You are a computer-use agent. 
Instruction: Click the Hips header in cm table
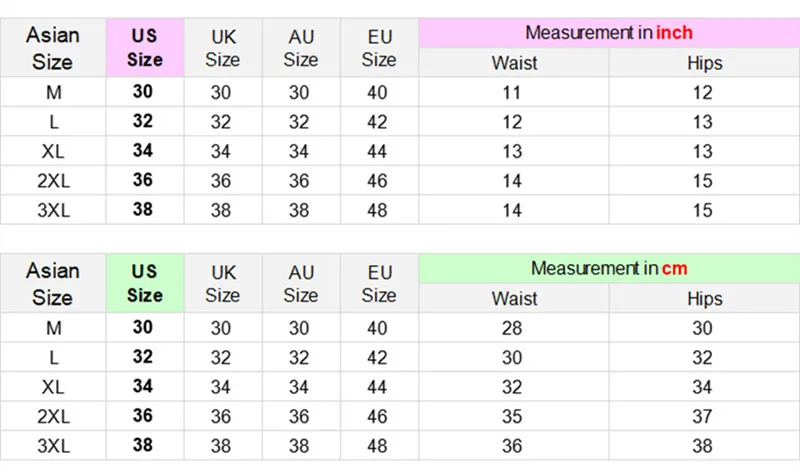coord(703,298)
